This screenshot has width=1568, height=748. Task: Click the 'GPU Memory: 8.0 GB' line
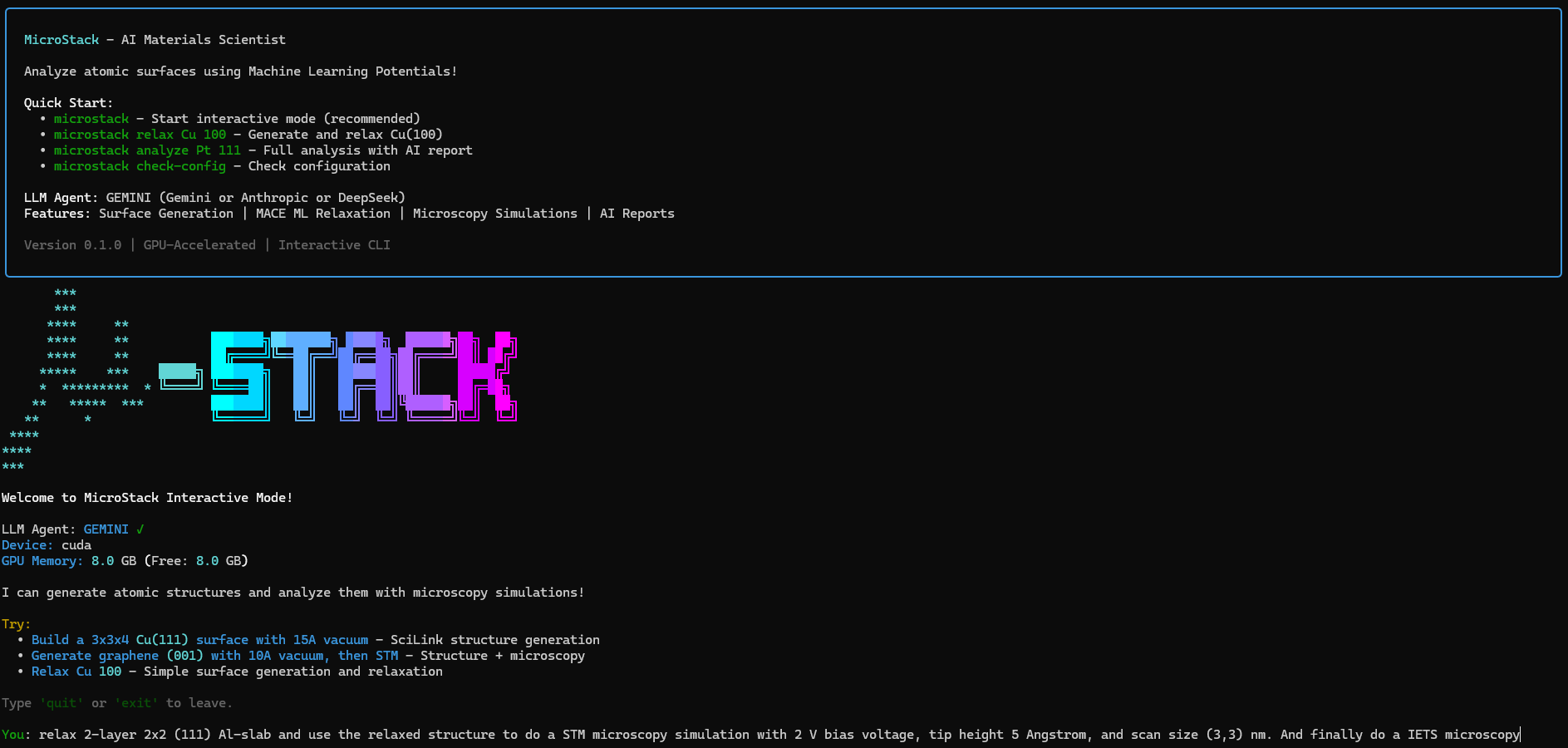pos(125,561)
